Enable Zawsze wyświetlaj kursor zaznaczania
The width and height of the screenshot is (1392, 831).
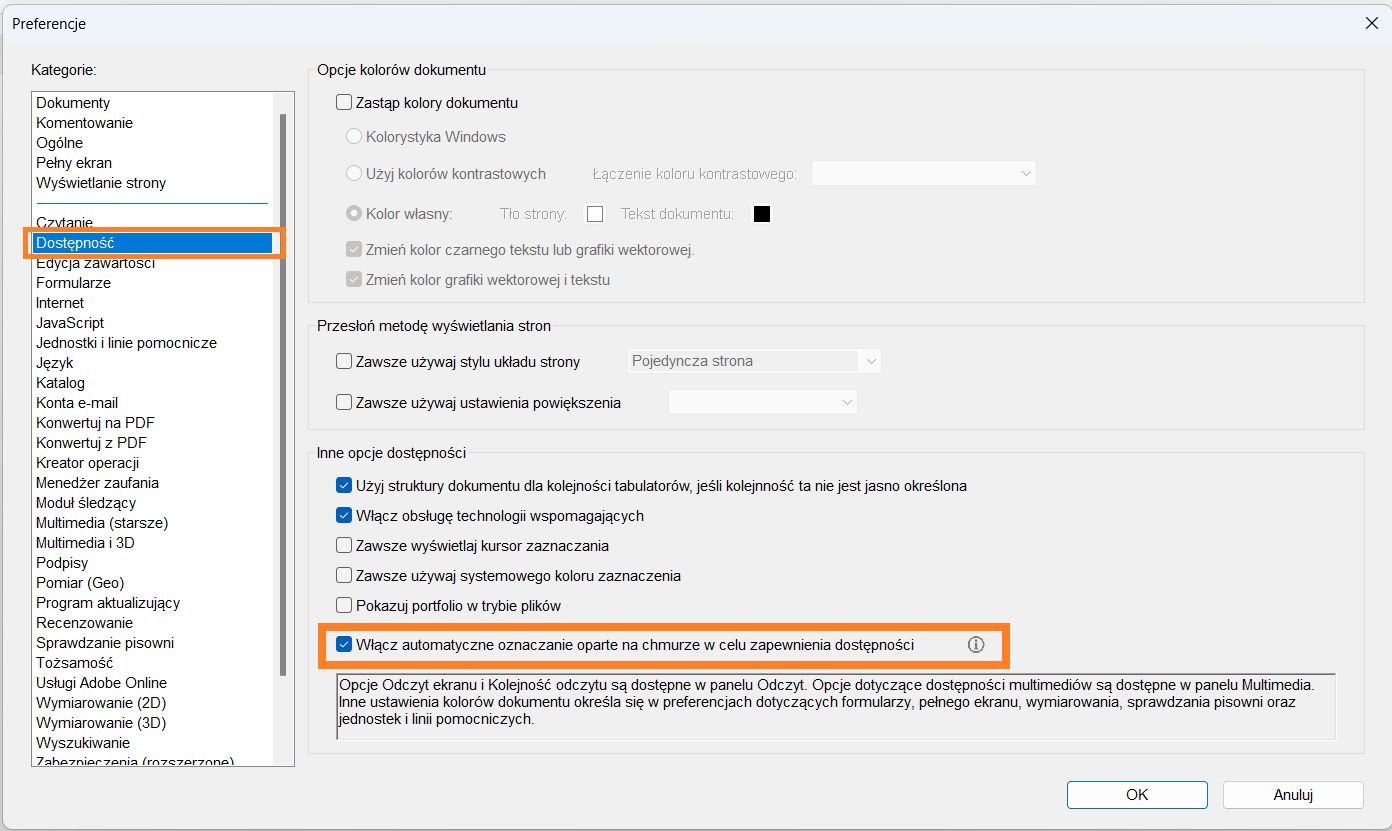tap(345, 546)
